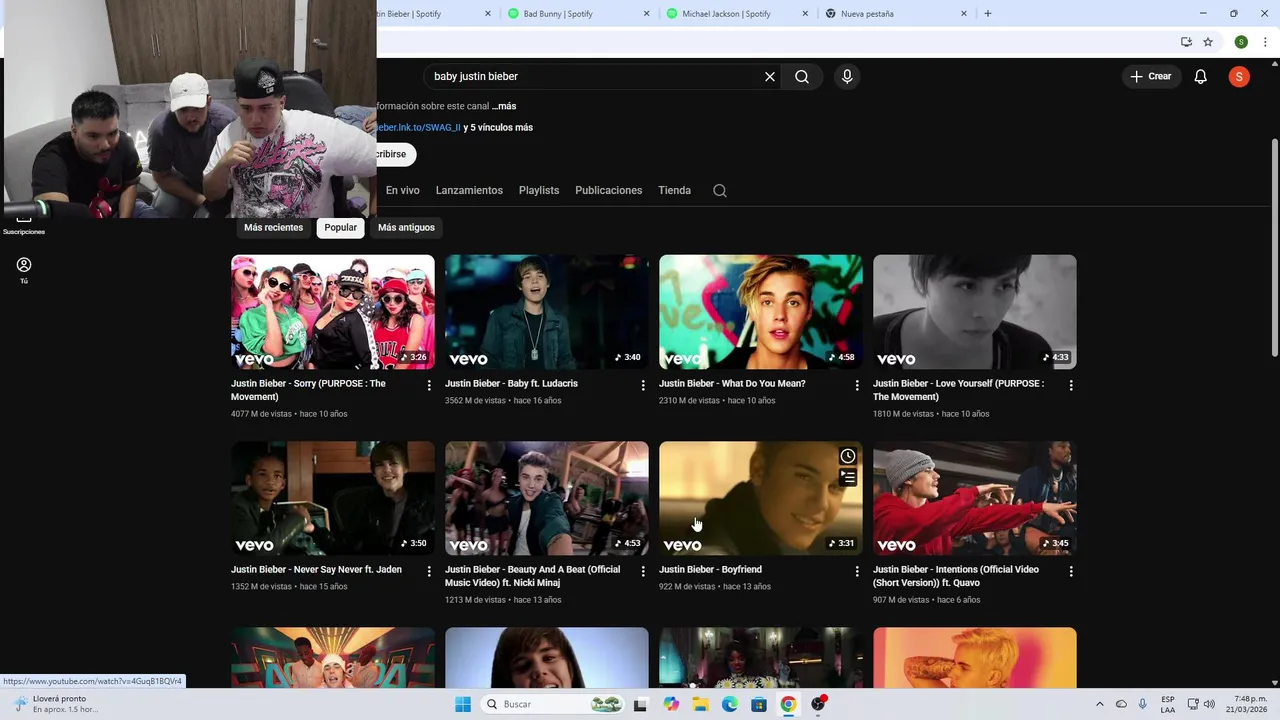Add Boyfriend video to queue

tap(848, 477)
